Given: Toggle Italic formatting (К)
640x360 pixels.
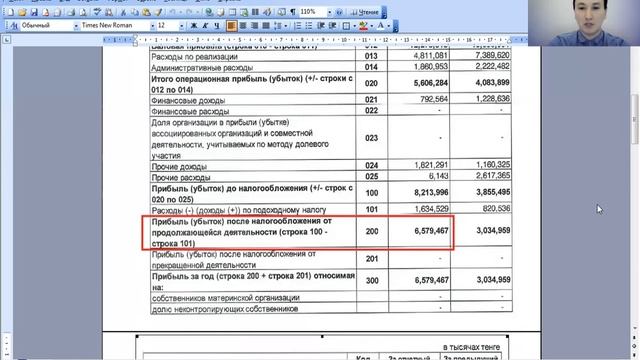Looking at the screenshot, I should click(205, 26).
